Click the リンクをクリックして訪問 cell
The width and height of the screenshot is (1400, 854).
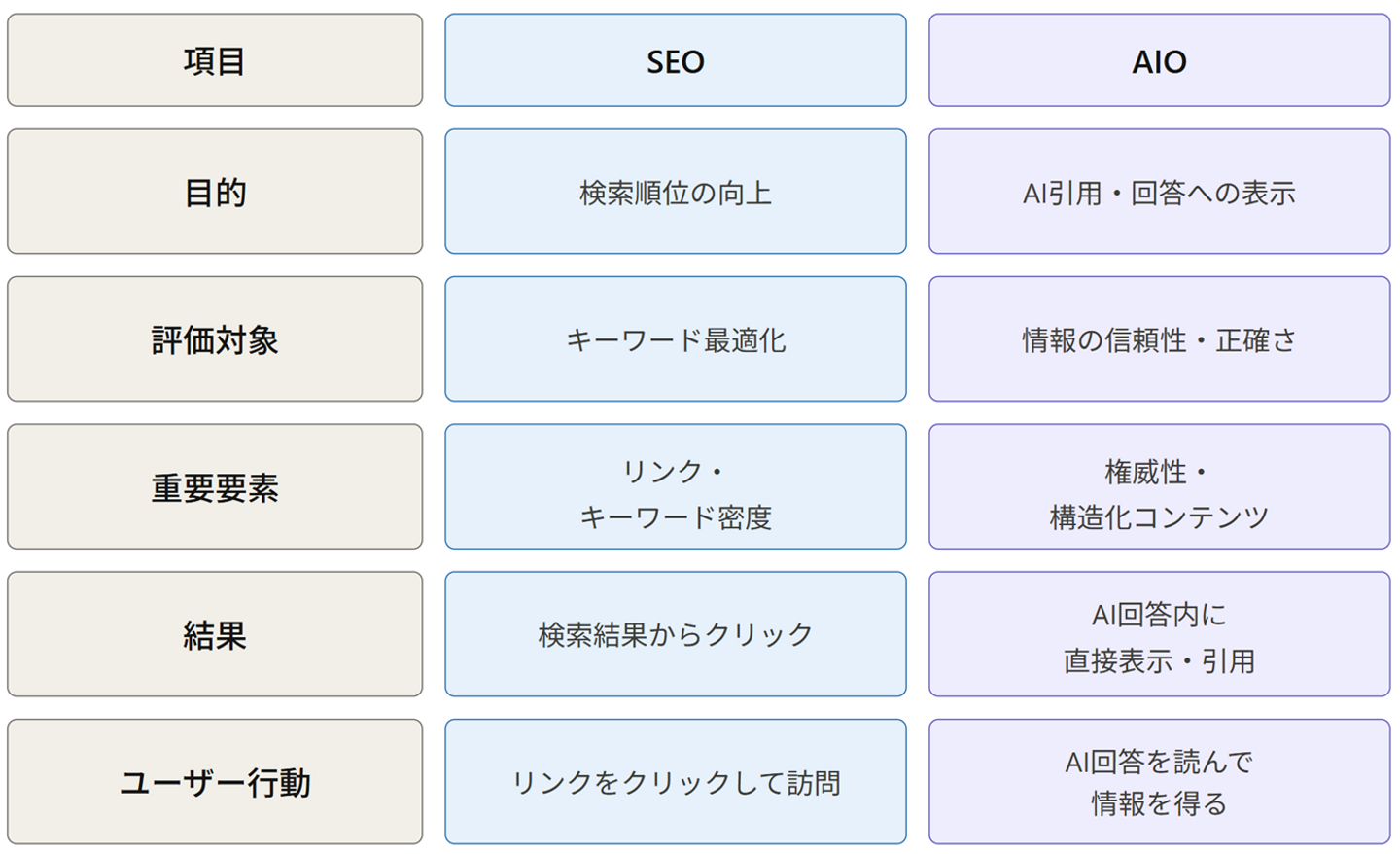676,782
